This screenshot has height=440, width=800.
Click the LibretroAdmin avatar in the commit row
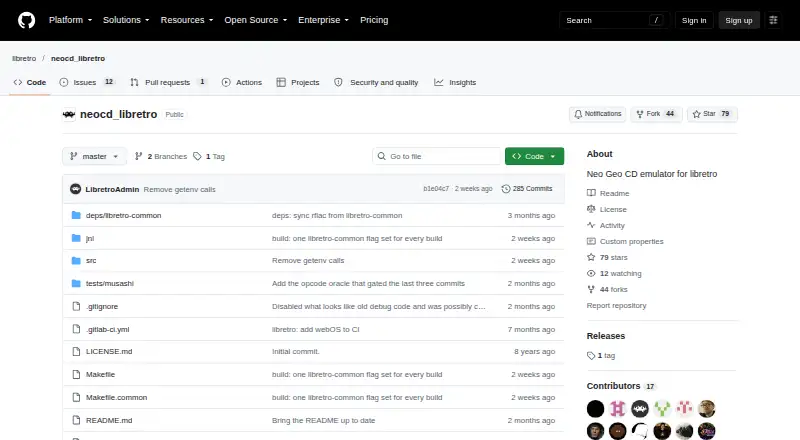(76, 189)
